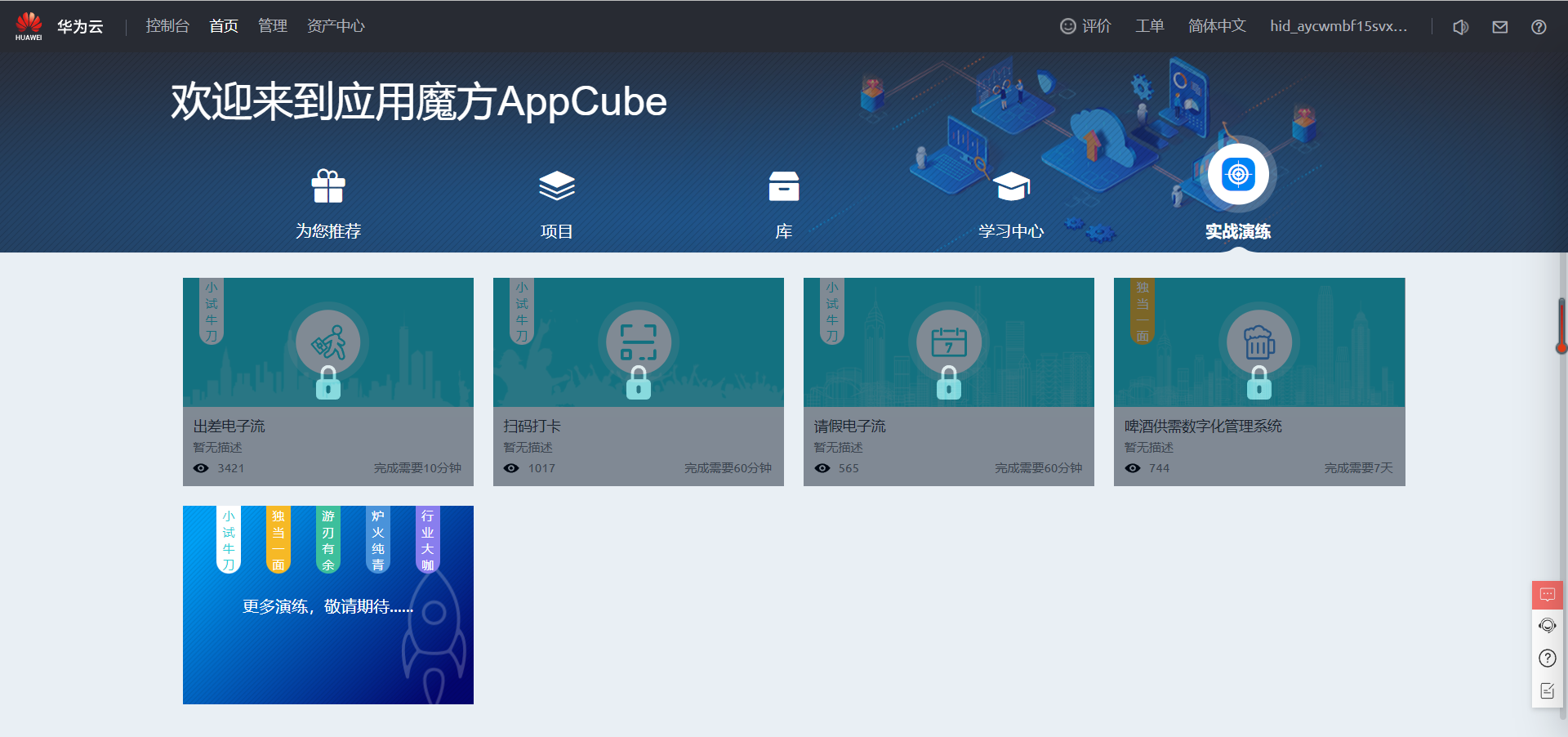Viewport: 1568px width, 737px height.
Task: Click the 评价 feedback link
Action: [1086, 26]
